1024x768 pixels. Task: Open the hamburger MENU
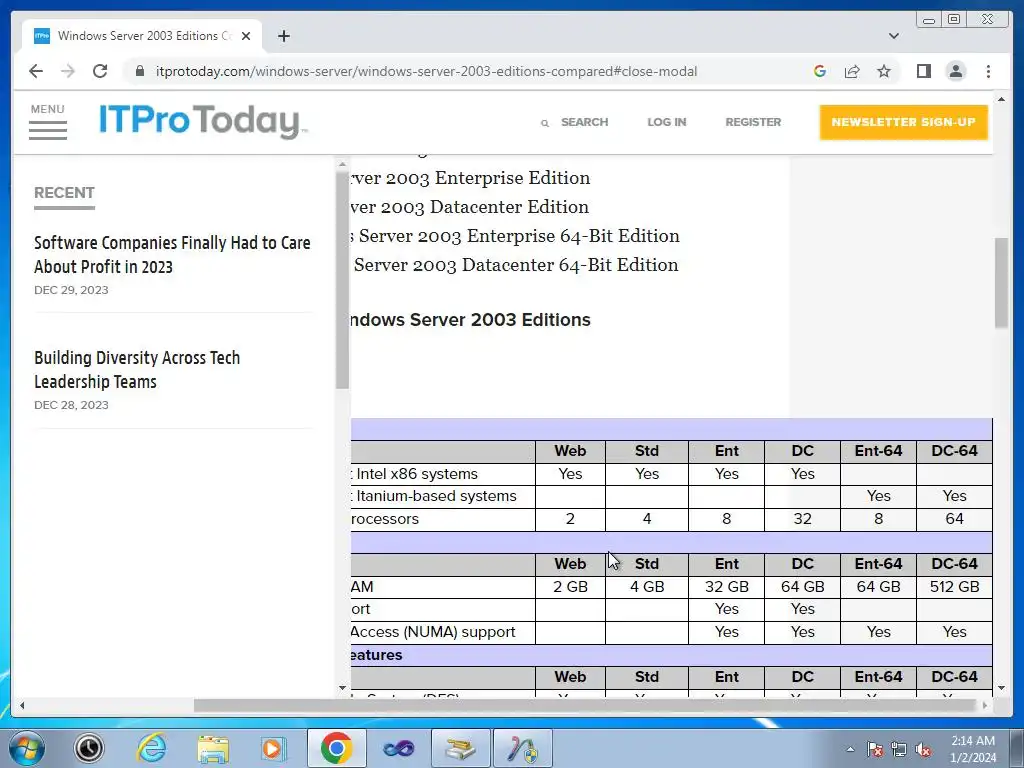point(48,121)
